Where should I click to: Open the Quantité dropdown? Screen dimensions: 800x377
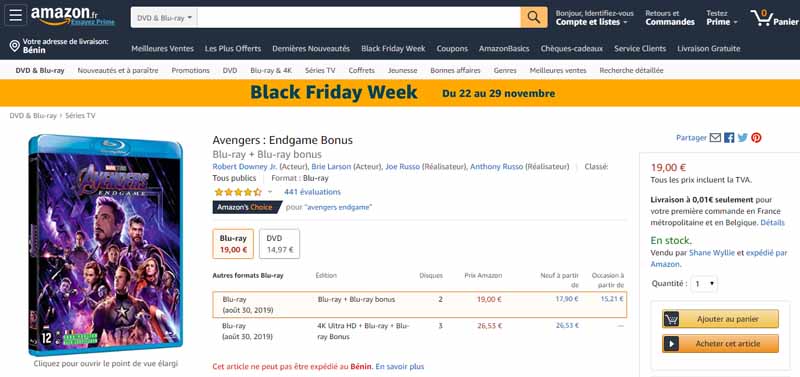(704, 284)
